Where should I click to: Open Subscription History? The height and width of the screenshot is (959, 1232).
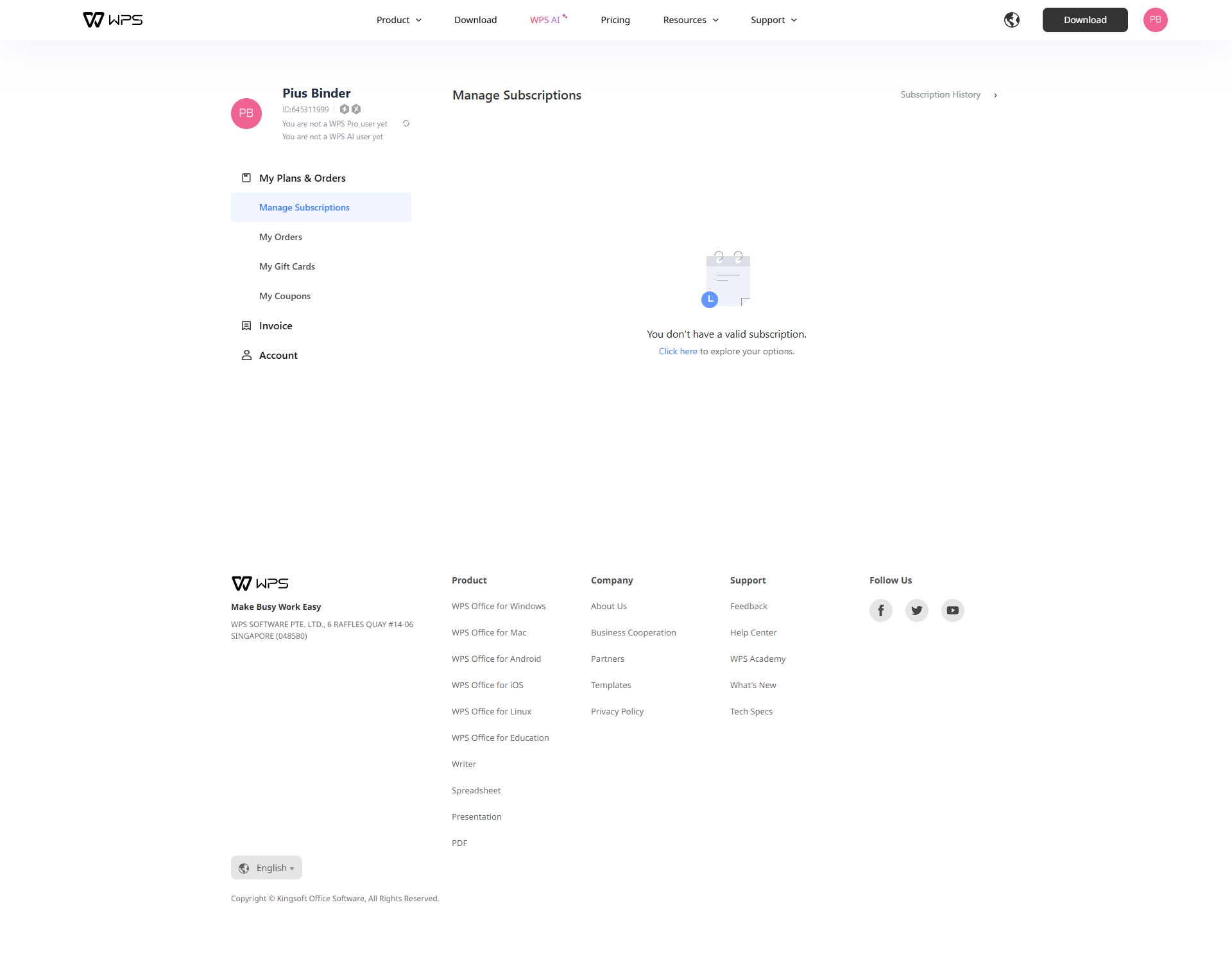[x=940, y=94]
